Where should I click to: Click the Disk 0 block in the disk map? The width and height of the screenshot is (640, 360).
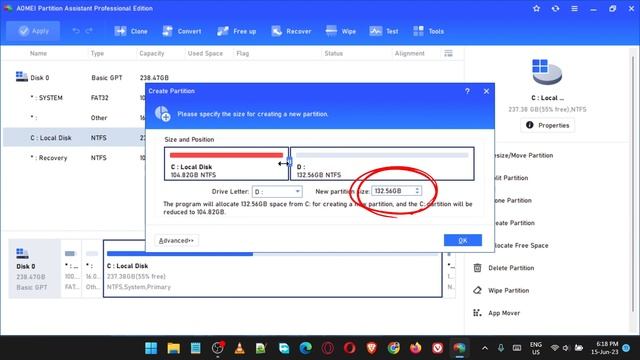(34, 269)
